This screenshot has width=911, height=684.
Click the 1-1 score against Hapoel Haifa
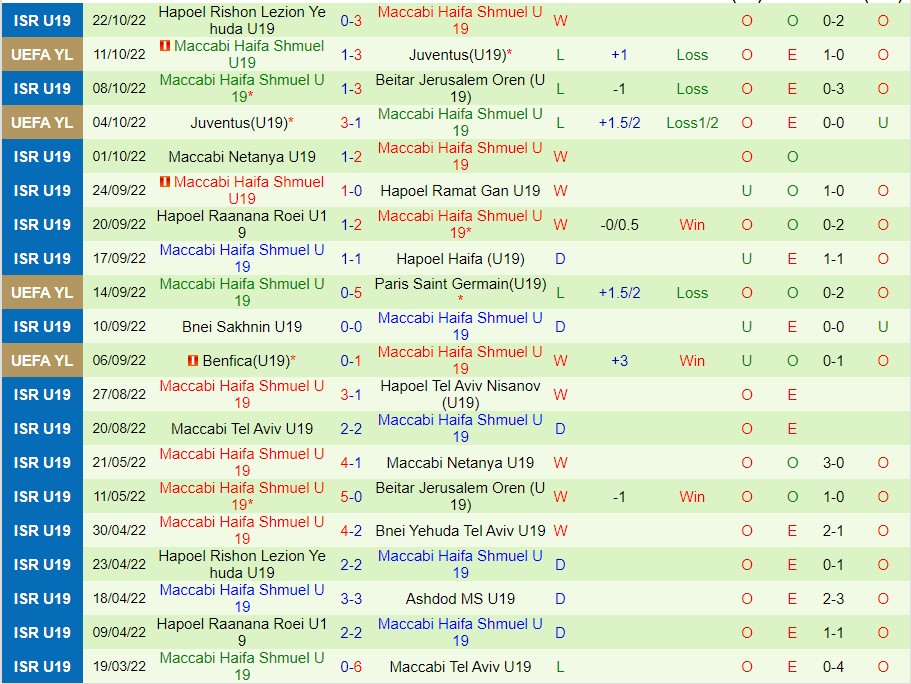351,259
